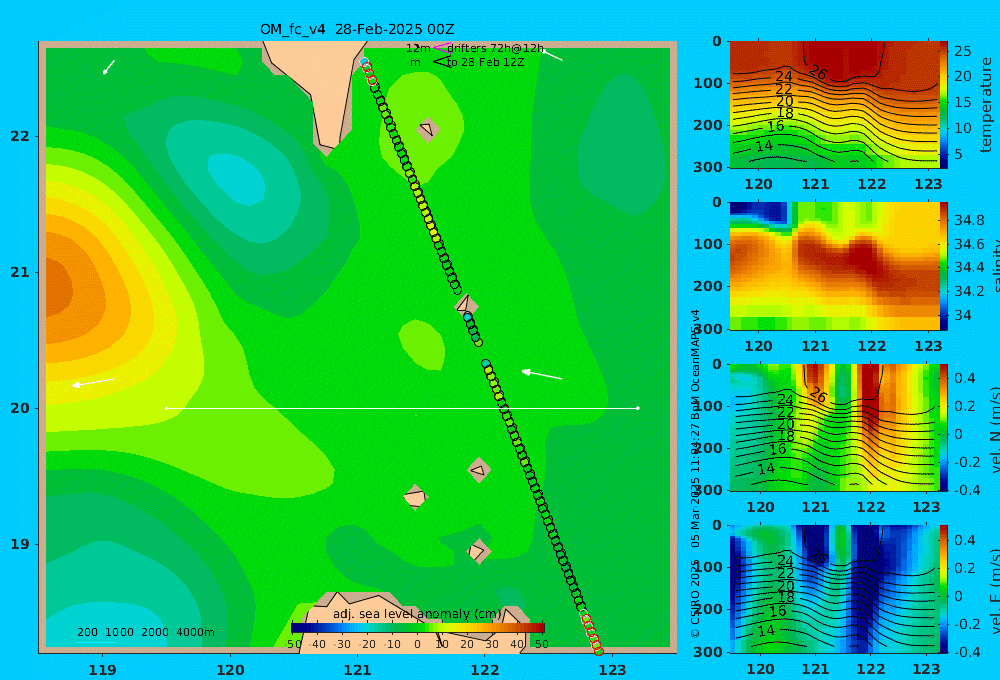Click the 'vel. E (m/s)' colorbar label
1000x680 pixels.
[994, 591]
